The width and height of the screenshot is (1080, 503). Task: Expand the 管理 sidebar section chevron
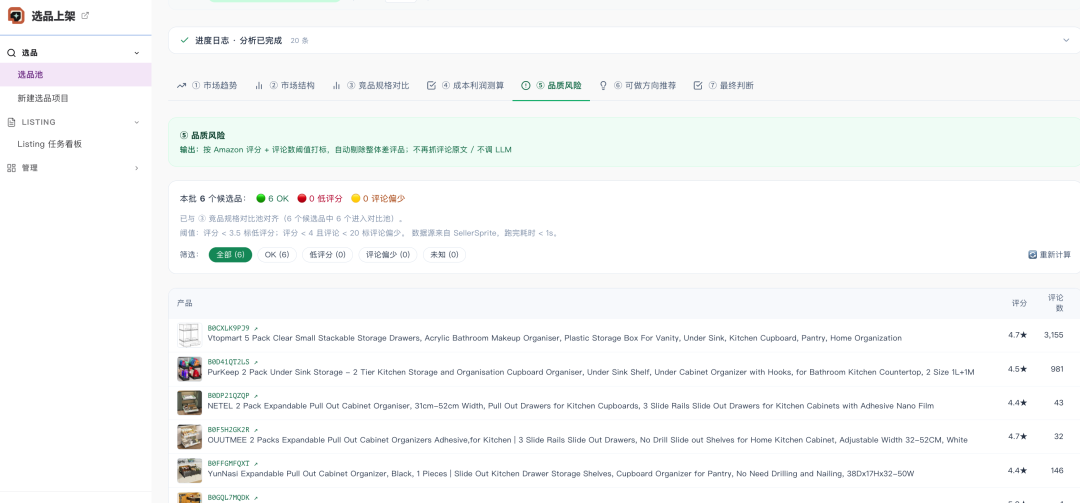(136, 167)
